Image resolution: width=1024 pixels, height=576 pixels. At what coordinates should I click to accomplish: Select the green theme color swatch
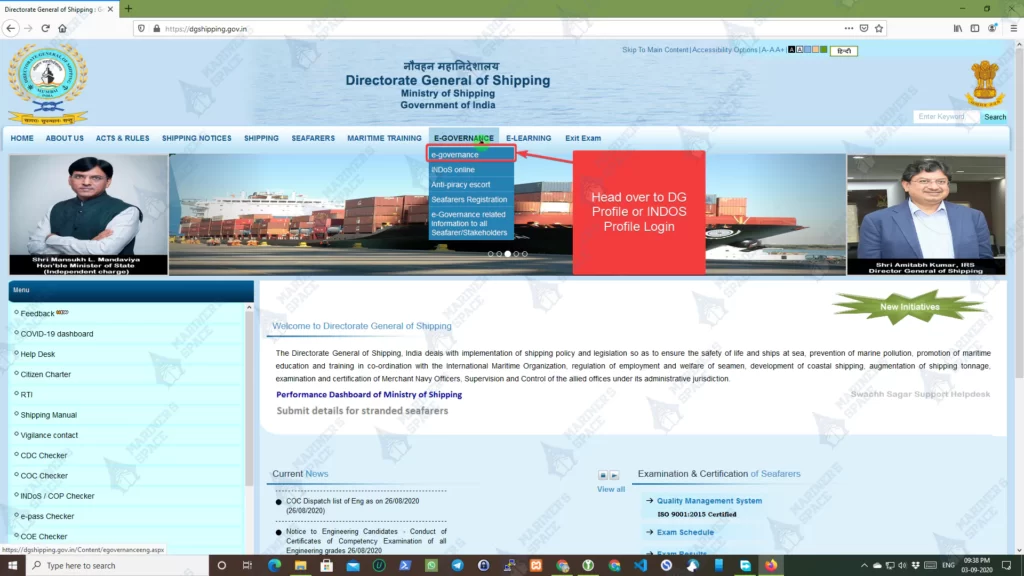[x=823, y=50]
